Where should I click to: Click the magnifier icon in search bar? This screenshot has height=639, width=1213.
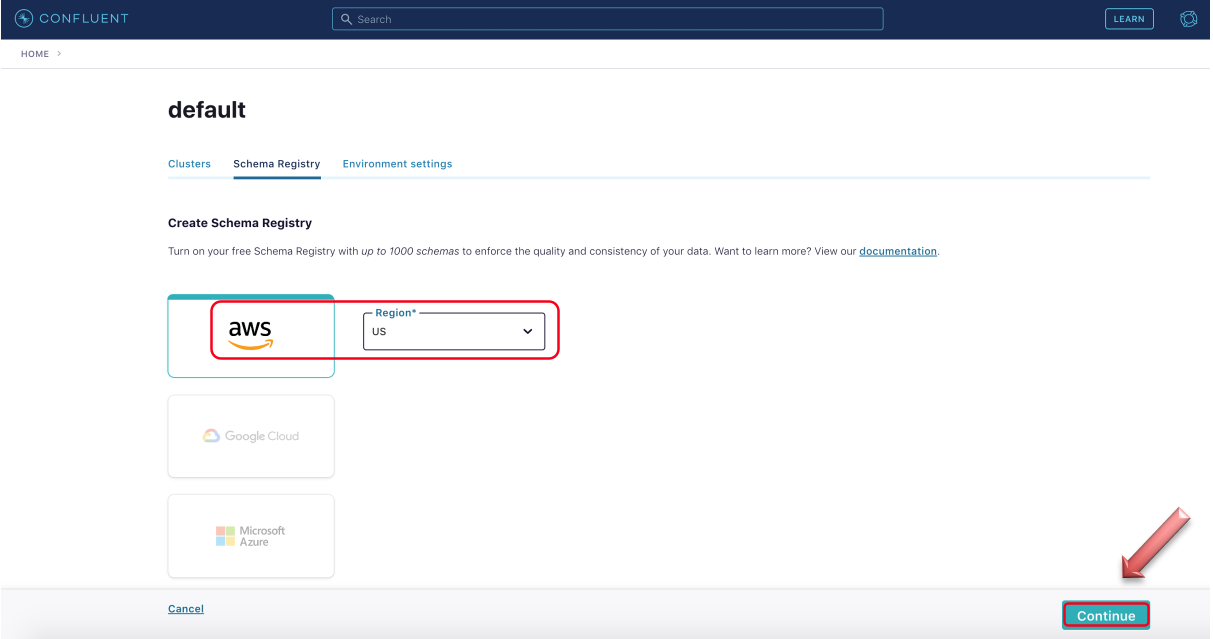[x=347, y=19]
